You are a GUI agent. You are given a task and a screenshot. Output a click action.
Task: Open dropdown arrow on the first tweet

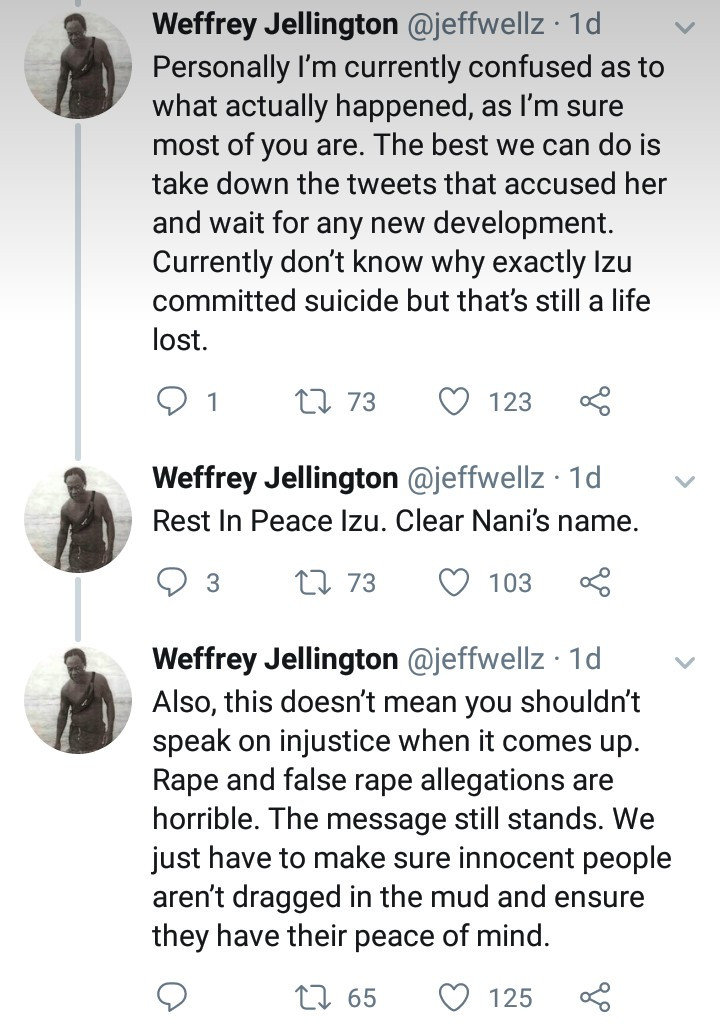point(685,28)
